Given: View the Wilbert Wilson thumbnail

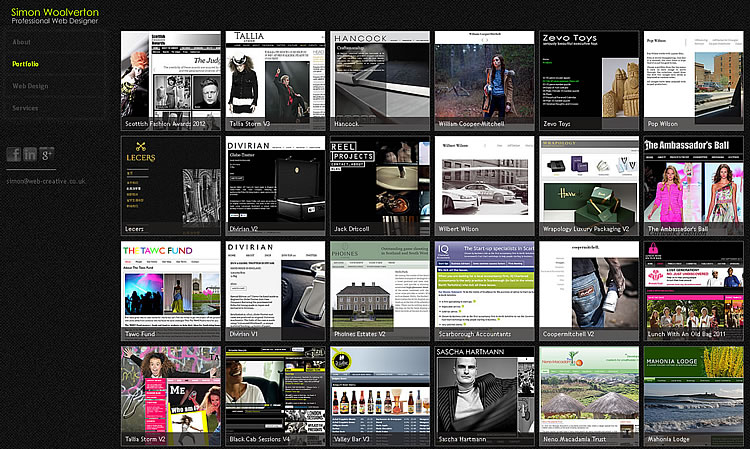Looking at the screenshot, I should point(485,186).
